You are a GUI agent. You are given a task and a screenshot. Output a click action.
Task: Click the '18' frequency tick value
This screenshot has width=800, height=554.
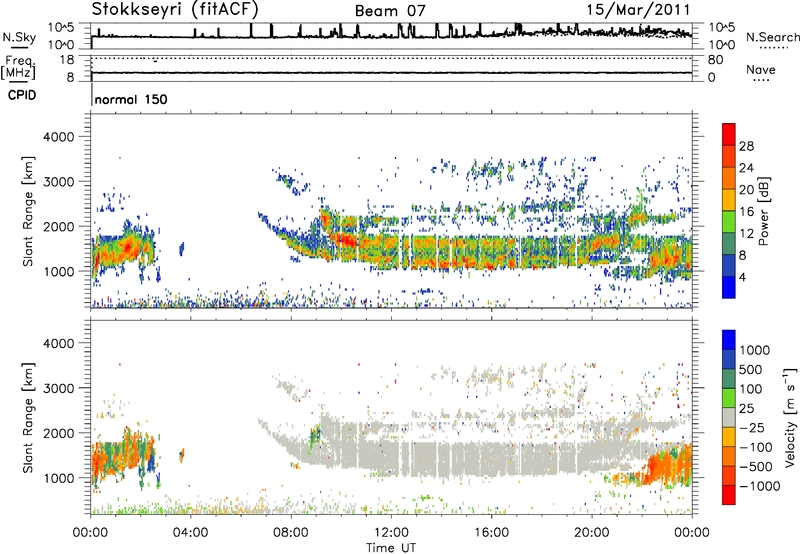click(x=66, y=60)
